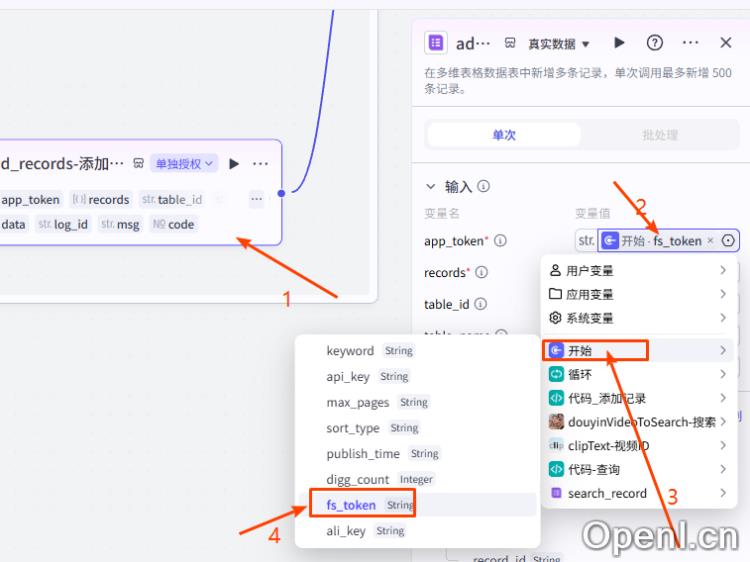Open 单独授权 dropdown on canvas node
750x562 pixels.
coord(184,164)
